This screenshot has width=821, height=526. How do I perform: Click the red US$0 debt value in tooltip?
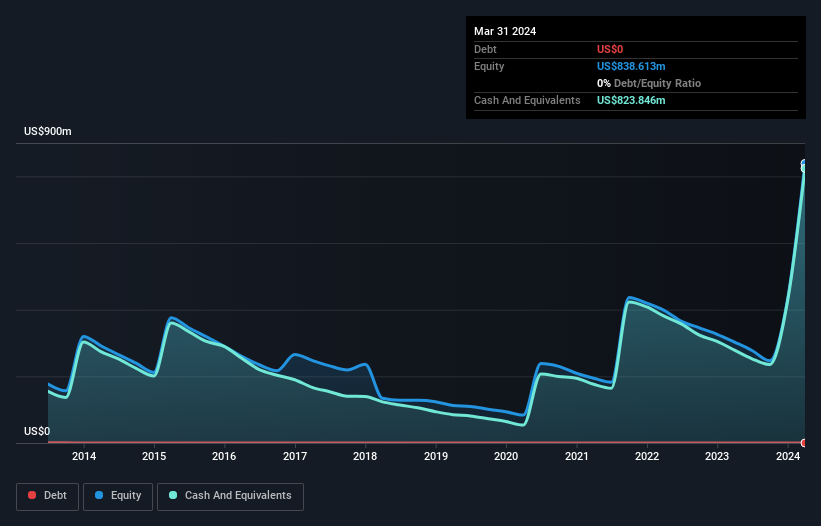pos(610,49)
